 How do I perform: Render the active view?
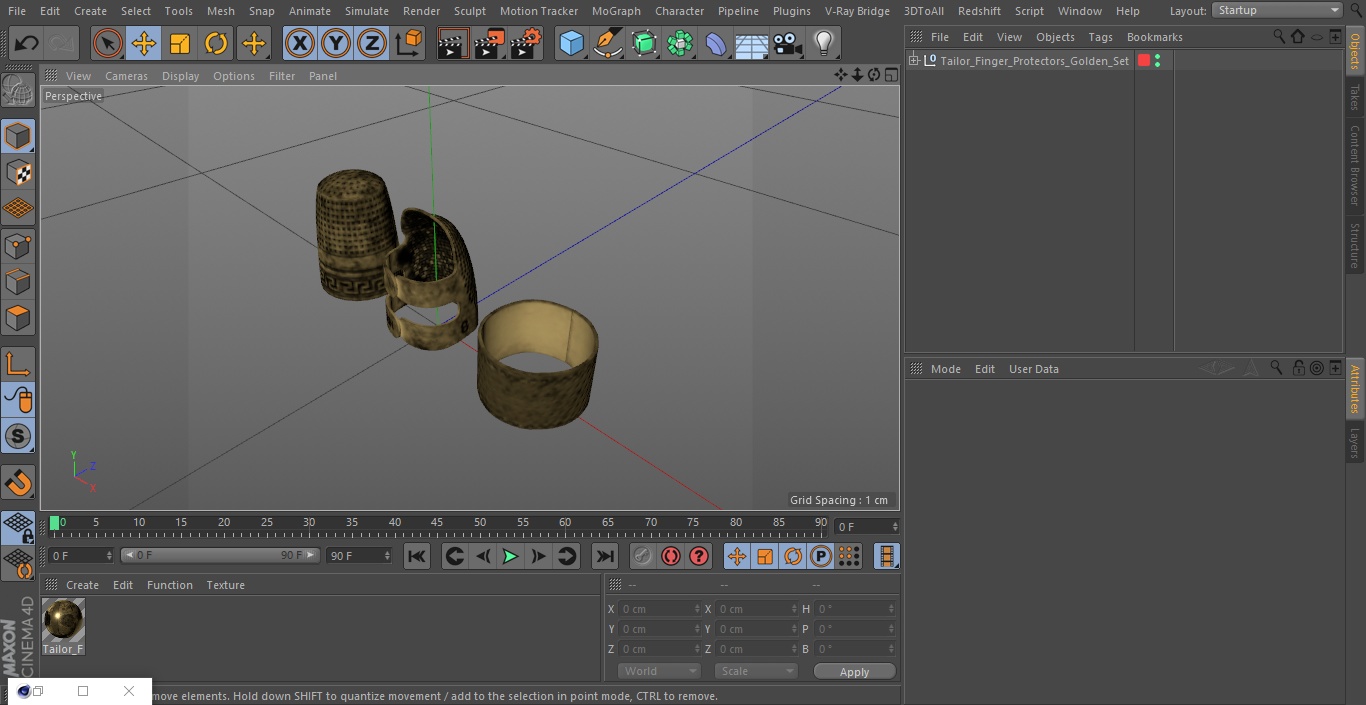click(453, 43)
